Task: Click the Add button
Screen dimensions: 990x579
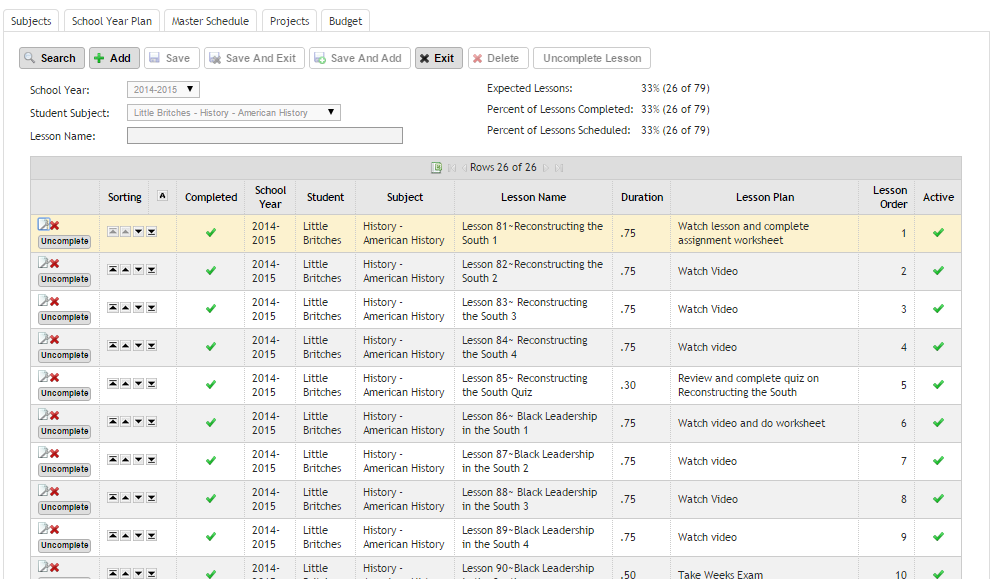Action: (x=114, y=58)
